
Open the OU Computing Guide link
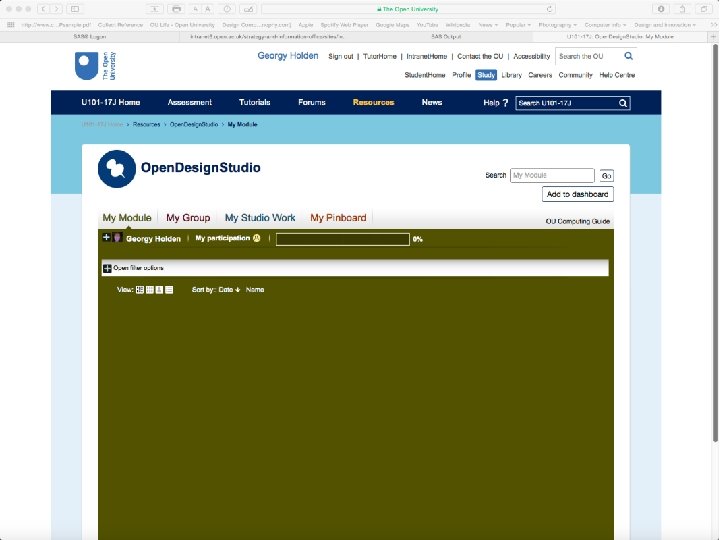click(x=578, y=221)
